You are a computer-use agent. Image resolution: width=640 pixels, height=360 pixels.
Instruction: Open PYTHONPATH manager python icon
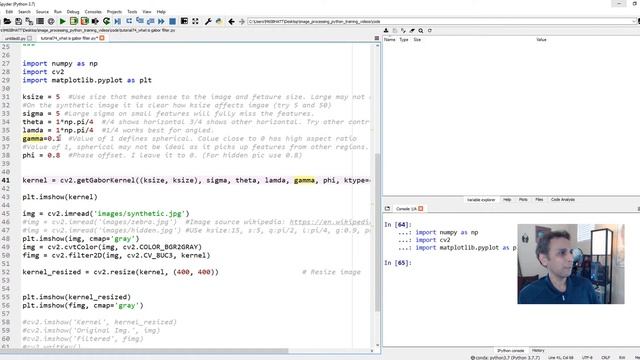click(x=219, y=21)
